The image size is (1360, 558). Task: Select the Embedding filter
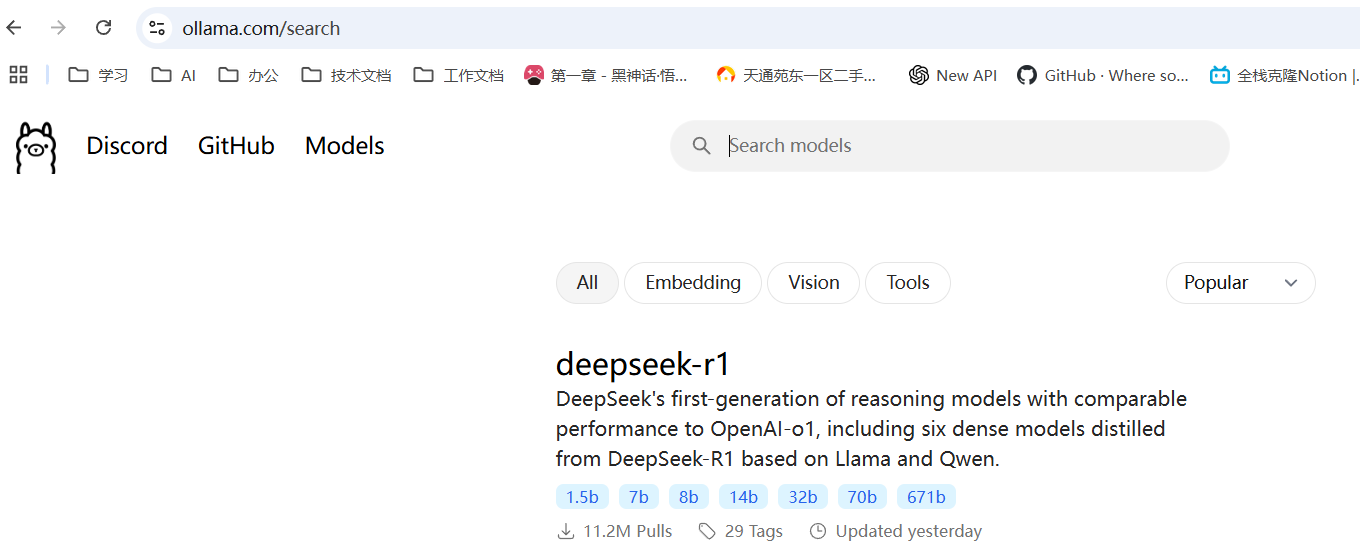point(693,283)
